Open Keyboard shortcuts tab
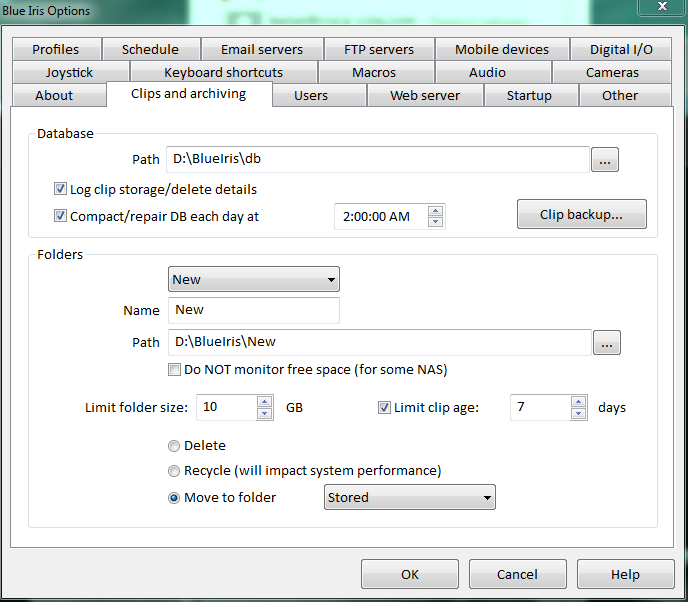688x602 pixels. click(223, 72)
